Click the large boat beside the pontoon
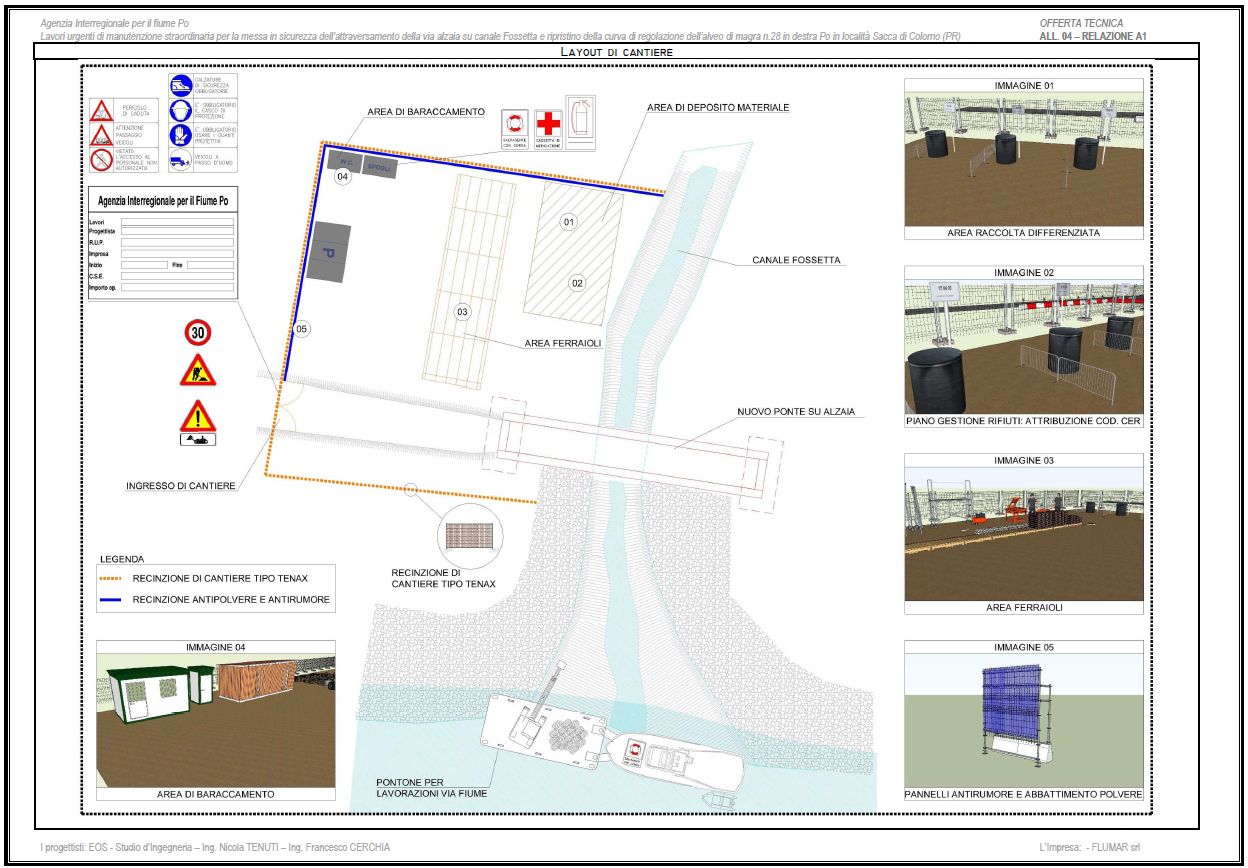This screenshot has height=868, width=1248. coord(678,760)
